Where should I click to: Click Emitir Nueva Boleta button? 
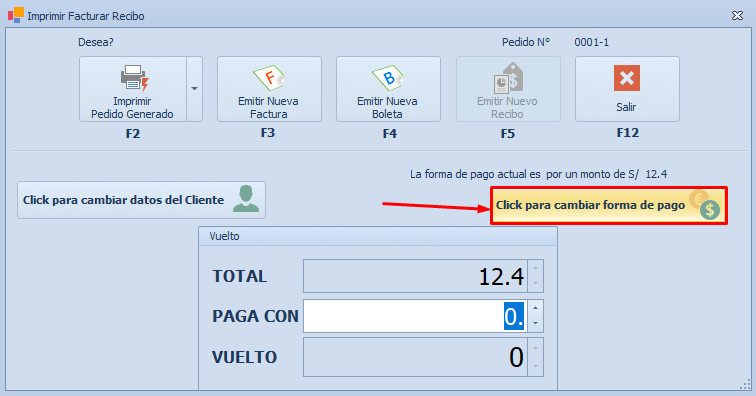[x=388, y=89]
